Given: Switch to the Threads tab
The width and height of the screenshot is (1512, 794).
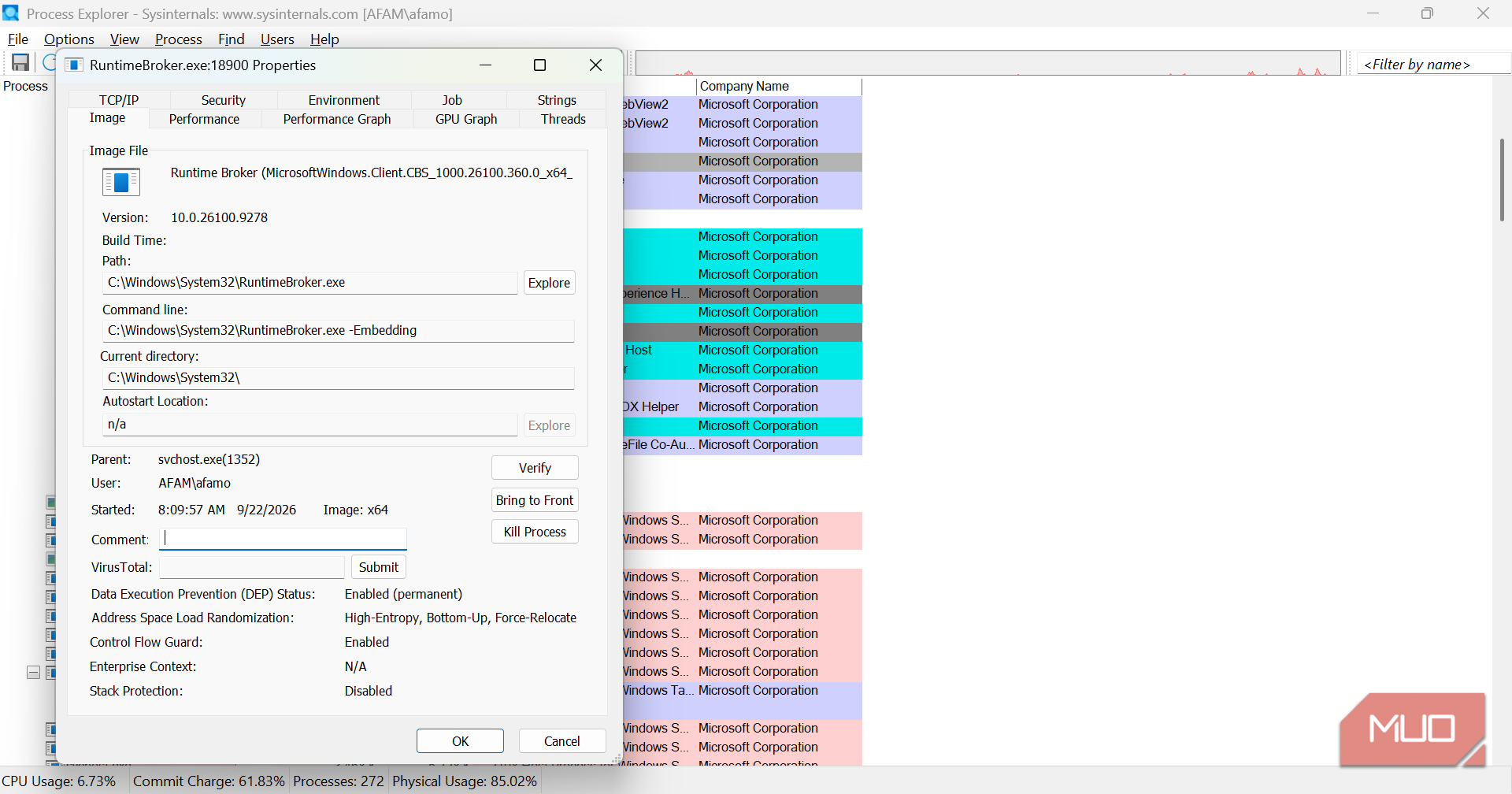Looking at the screenshot, I should point(563,119).
